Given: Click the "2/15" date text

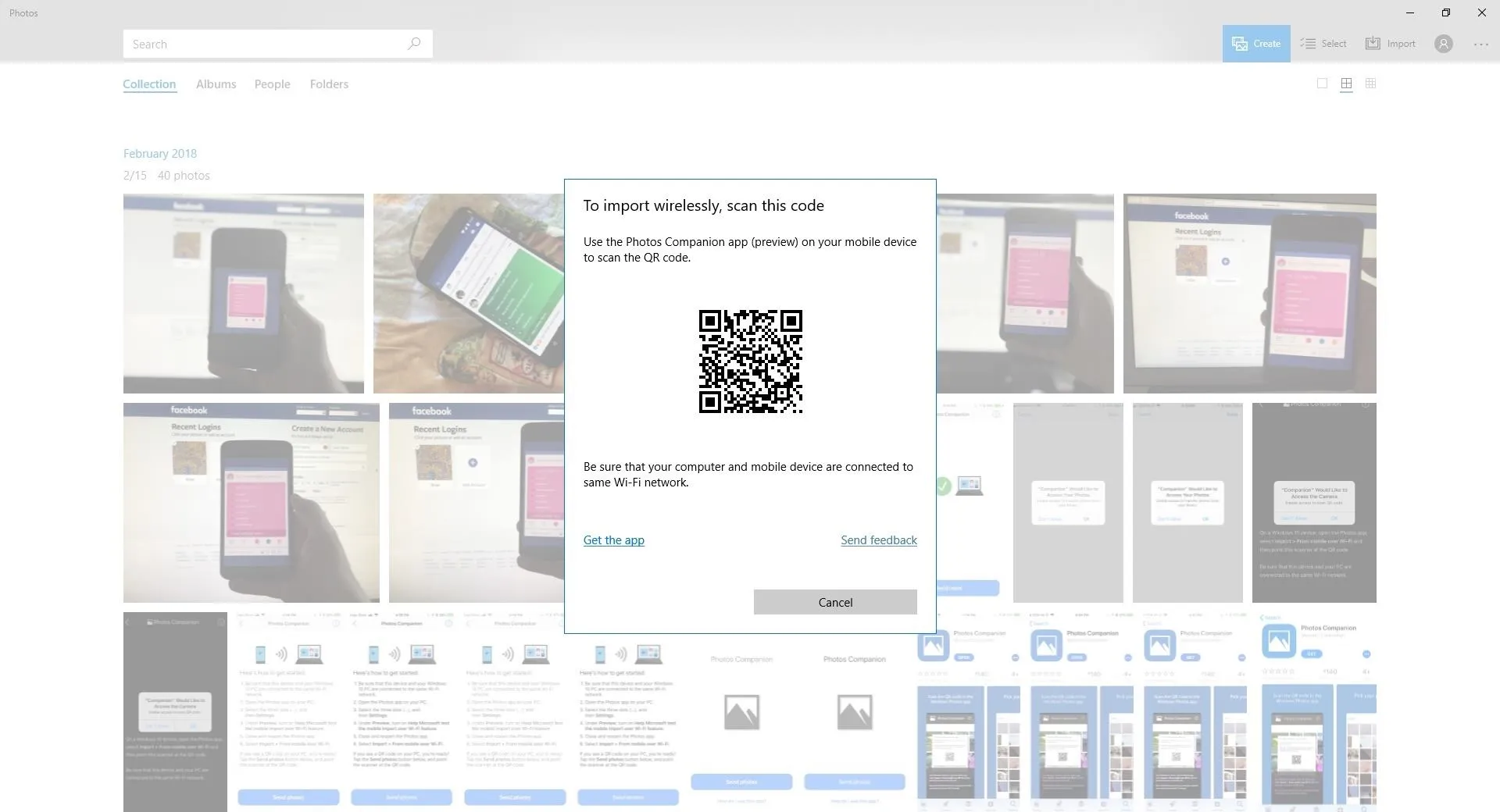Looking at the screenshot, I should pos(134,176).
